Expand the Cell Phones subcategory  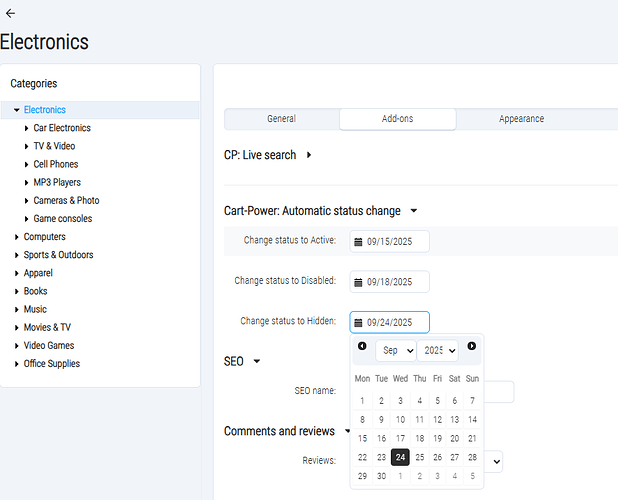[27, 164]
